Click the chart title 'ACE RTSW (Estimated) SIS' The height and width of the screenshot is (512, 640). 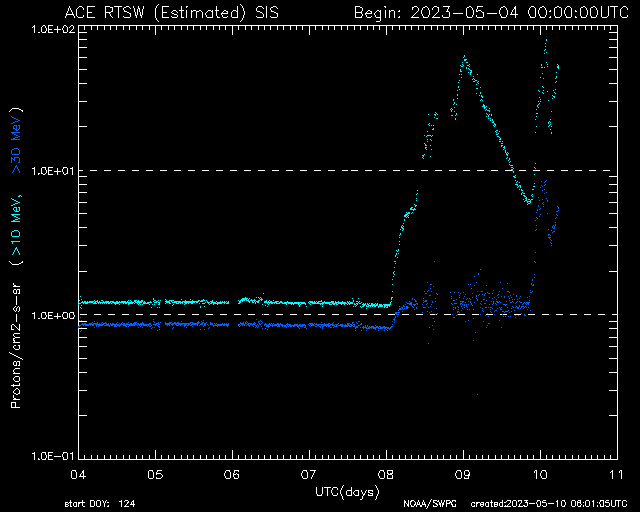(x=172, y=13)
